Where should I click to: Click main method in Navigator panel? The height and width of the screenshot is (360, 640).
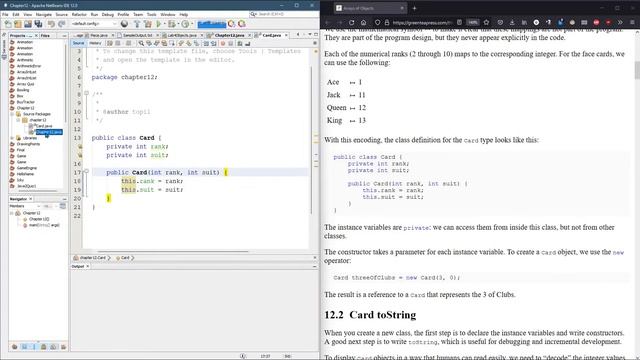[x=44, y=225]
